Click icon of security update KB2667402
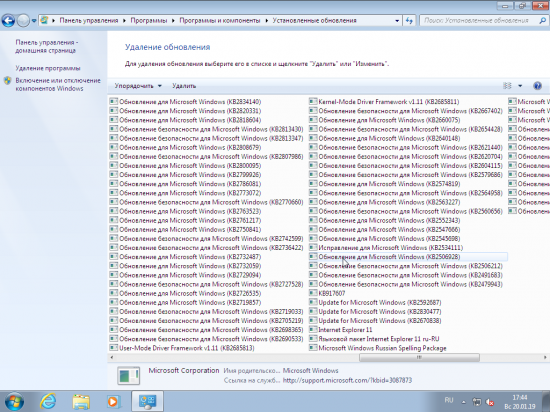Viewport: 550px width, 412px height. click(313, 111)
